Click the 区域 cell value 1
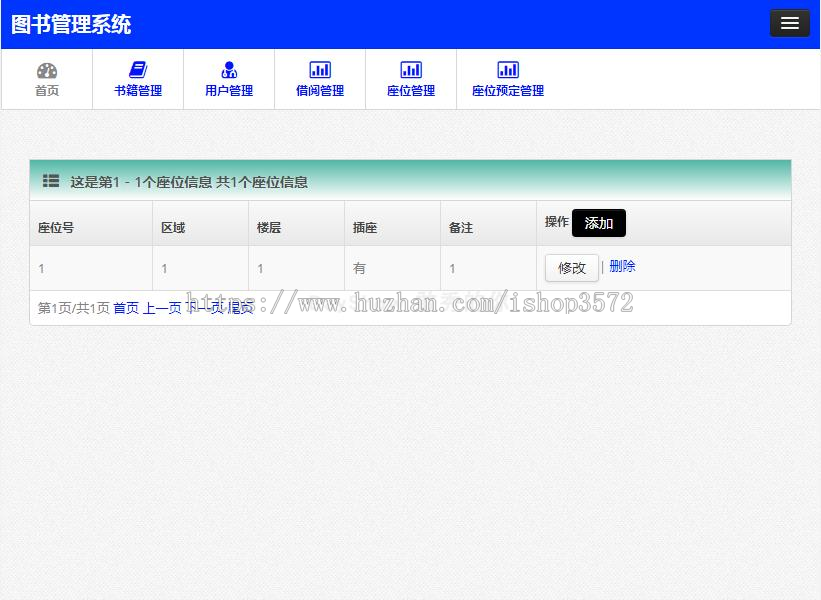The image size is (821, 600). click(164, 269)
